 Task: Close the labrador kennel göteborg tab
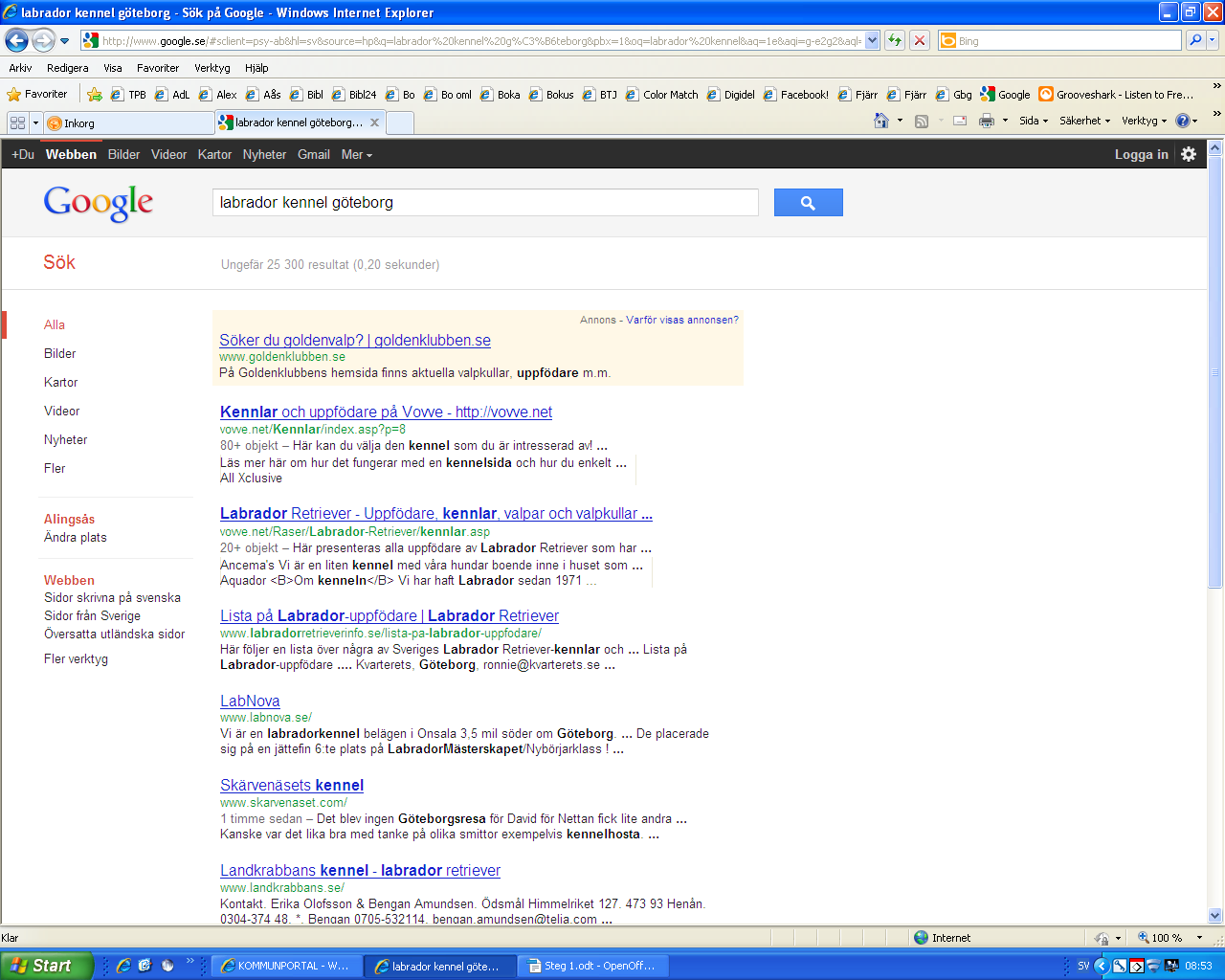pyautogui.click(x=374, y=122)
